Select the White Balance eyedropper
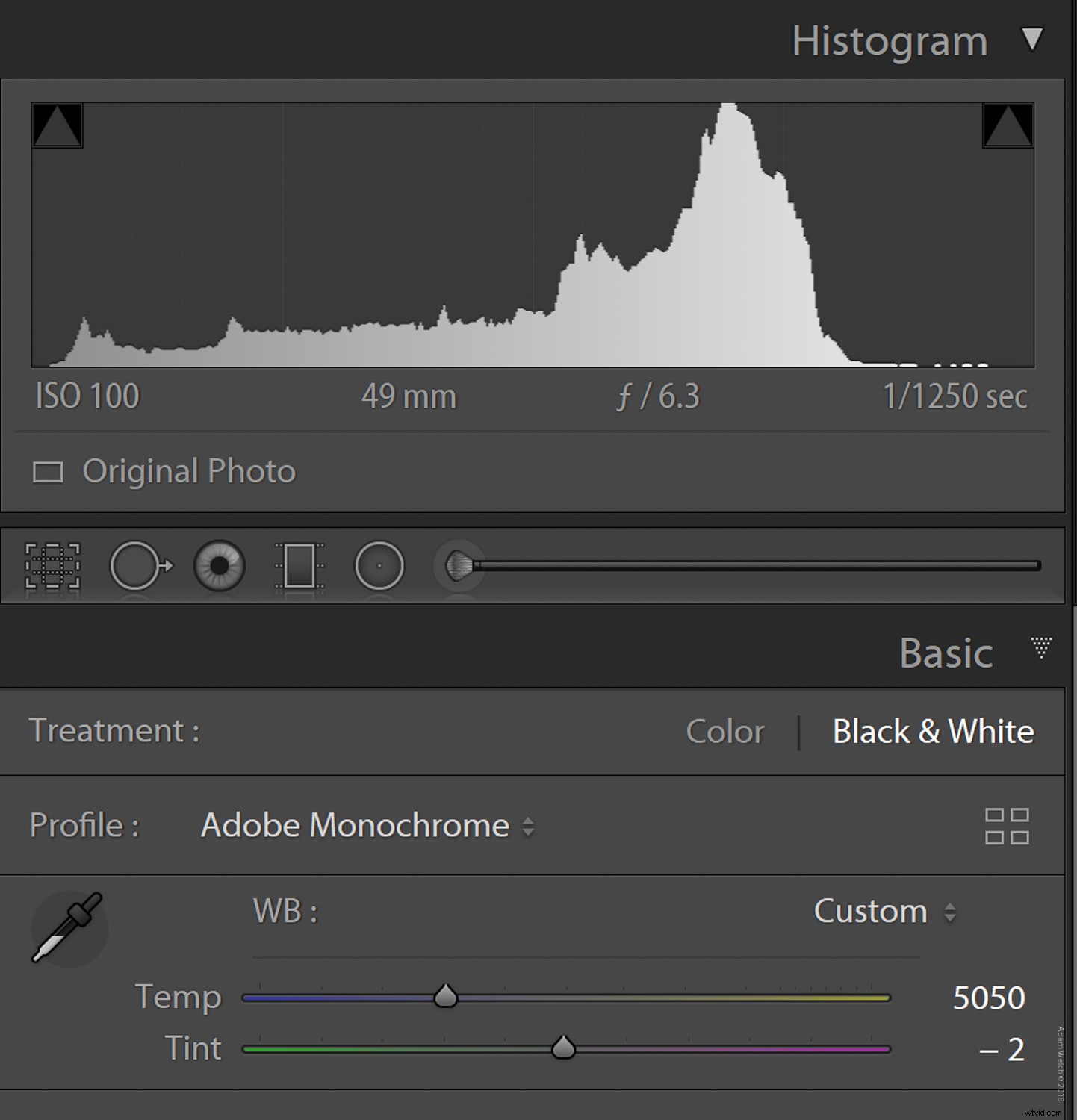Screen dimensions: 1077x1120 [69, 928]
